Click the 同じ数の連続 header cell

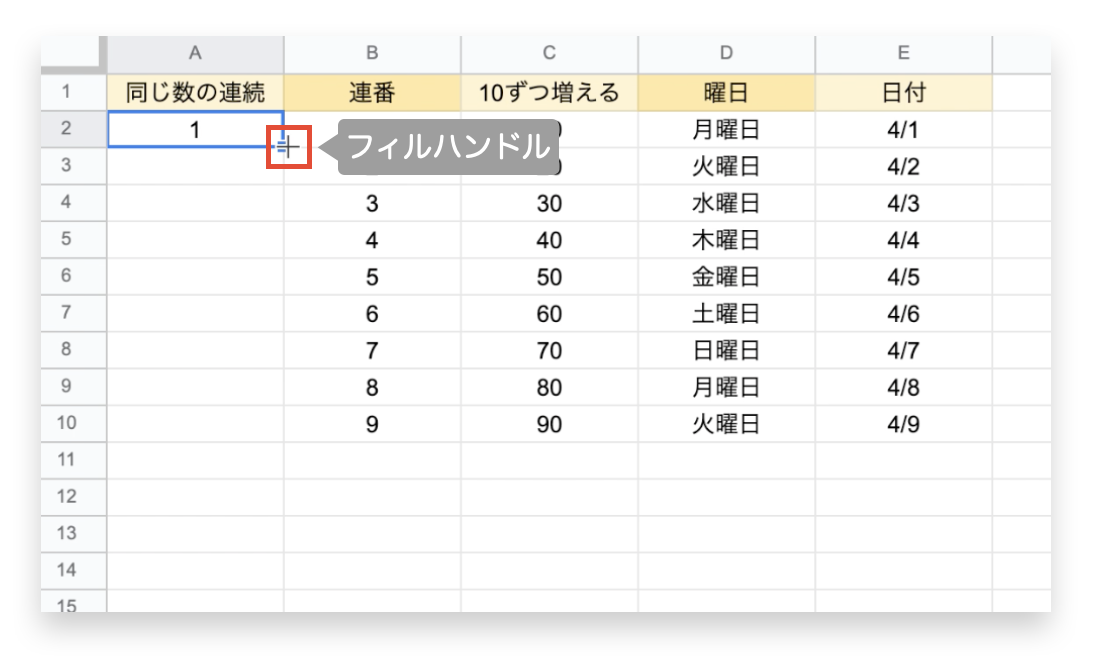coord(195,92)
